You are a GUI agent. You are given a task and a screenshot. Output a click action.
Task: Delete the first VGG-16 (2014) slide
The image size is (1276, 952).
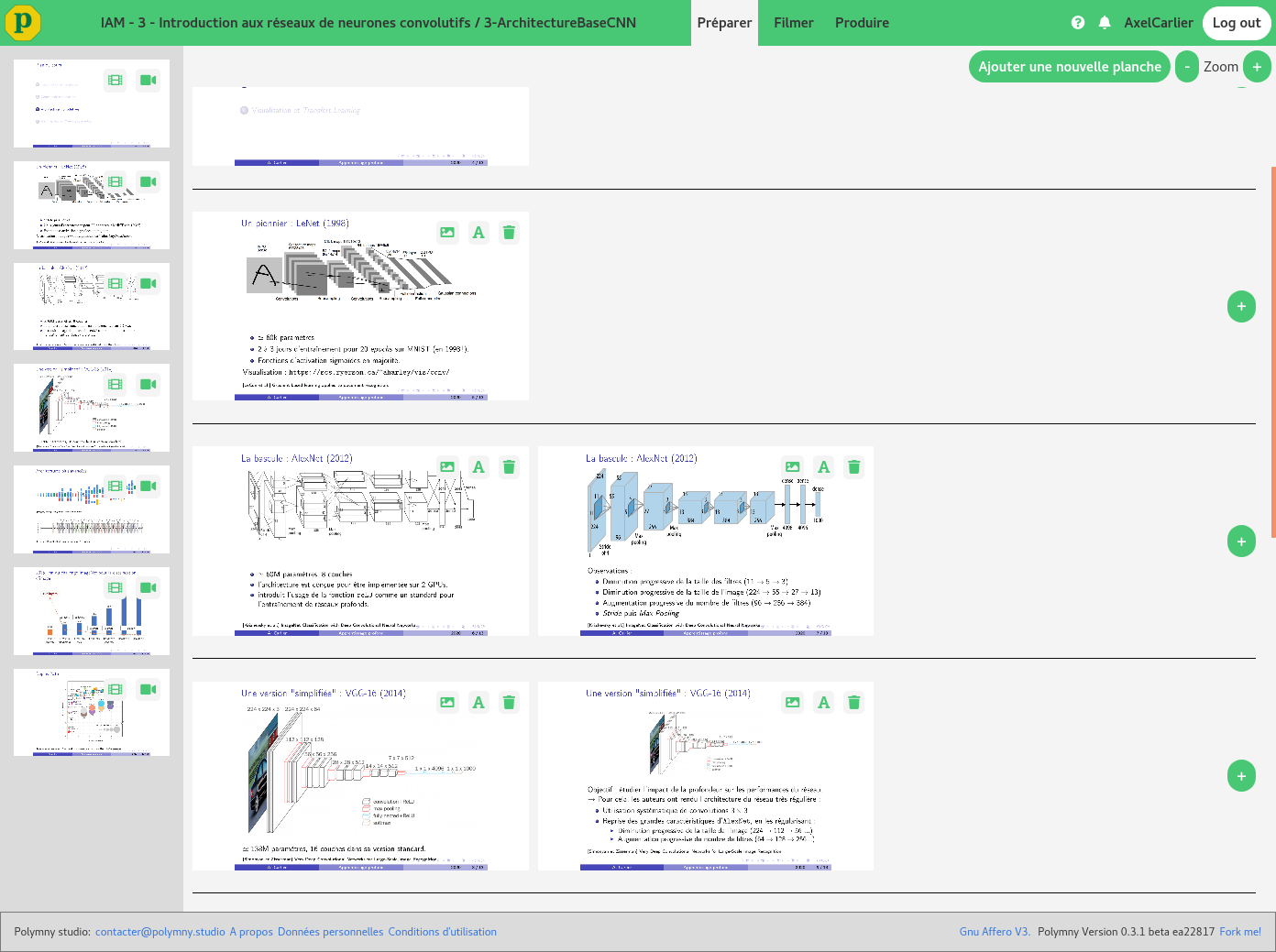tap(509, 703)
